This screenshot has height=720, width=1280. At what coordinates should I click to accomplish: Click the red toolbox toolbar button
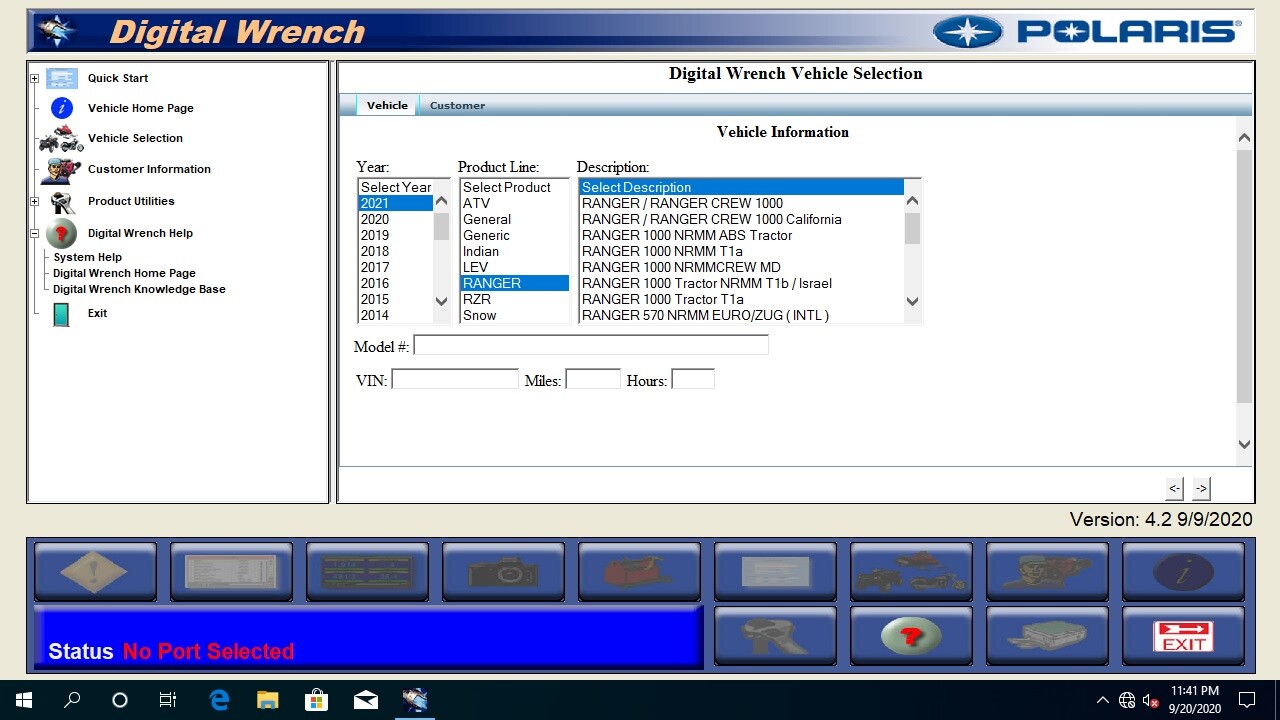[639, 572]
